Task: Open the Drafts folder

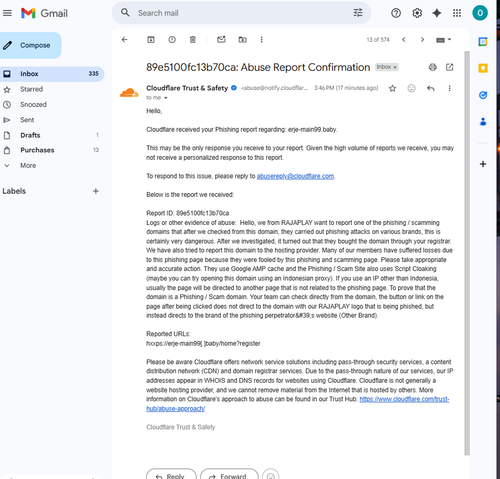Action: coord(30,135)
